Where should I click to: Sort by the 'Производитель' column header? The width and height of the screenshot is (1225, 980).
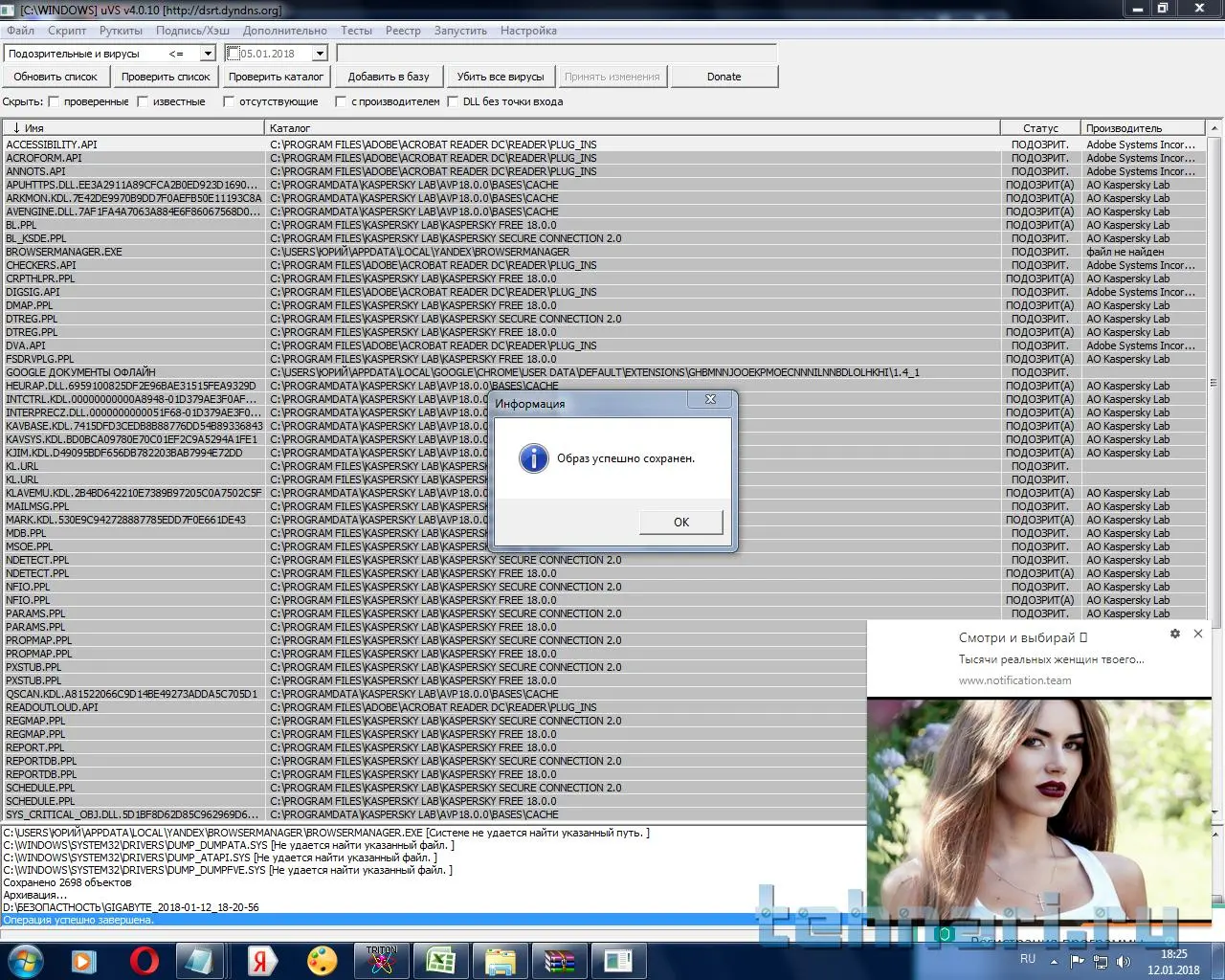click(x=1144, y=127)
